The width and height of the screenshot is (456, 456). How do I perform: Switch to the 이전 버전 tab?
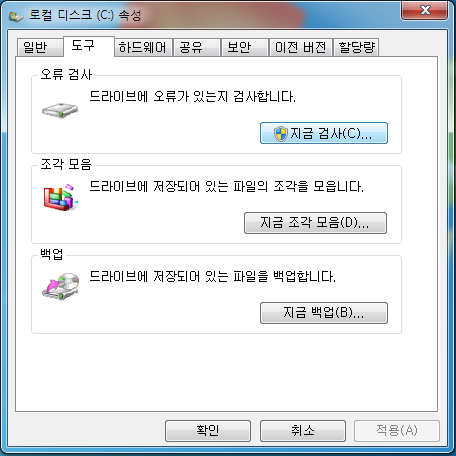click(x=300, y=47)
